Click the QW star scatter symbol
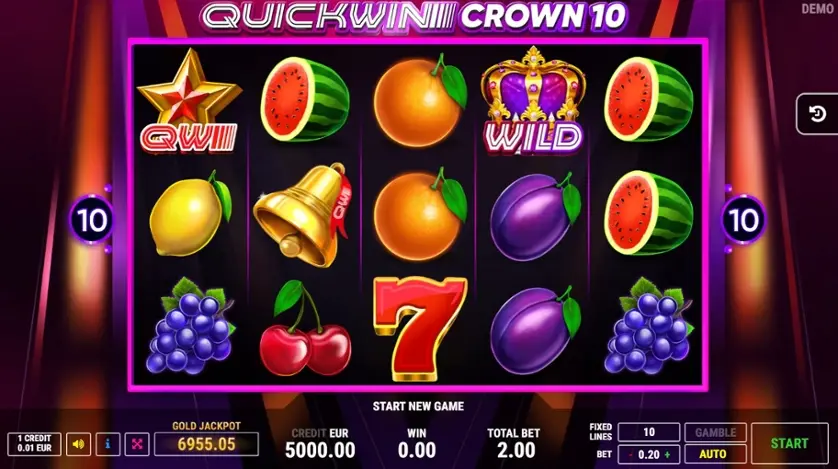Image resolution: width=838 pixels, height=469 pixels. point(188,100)
